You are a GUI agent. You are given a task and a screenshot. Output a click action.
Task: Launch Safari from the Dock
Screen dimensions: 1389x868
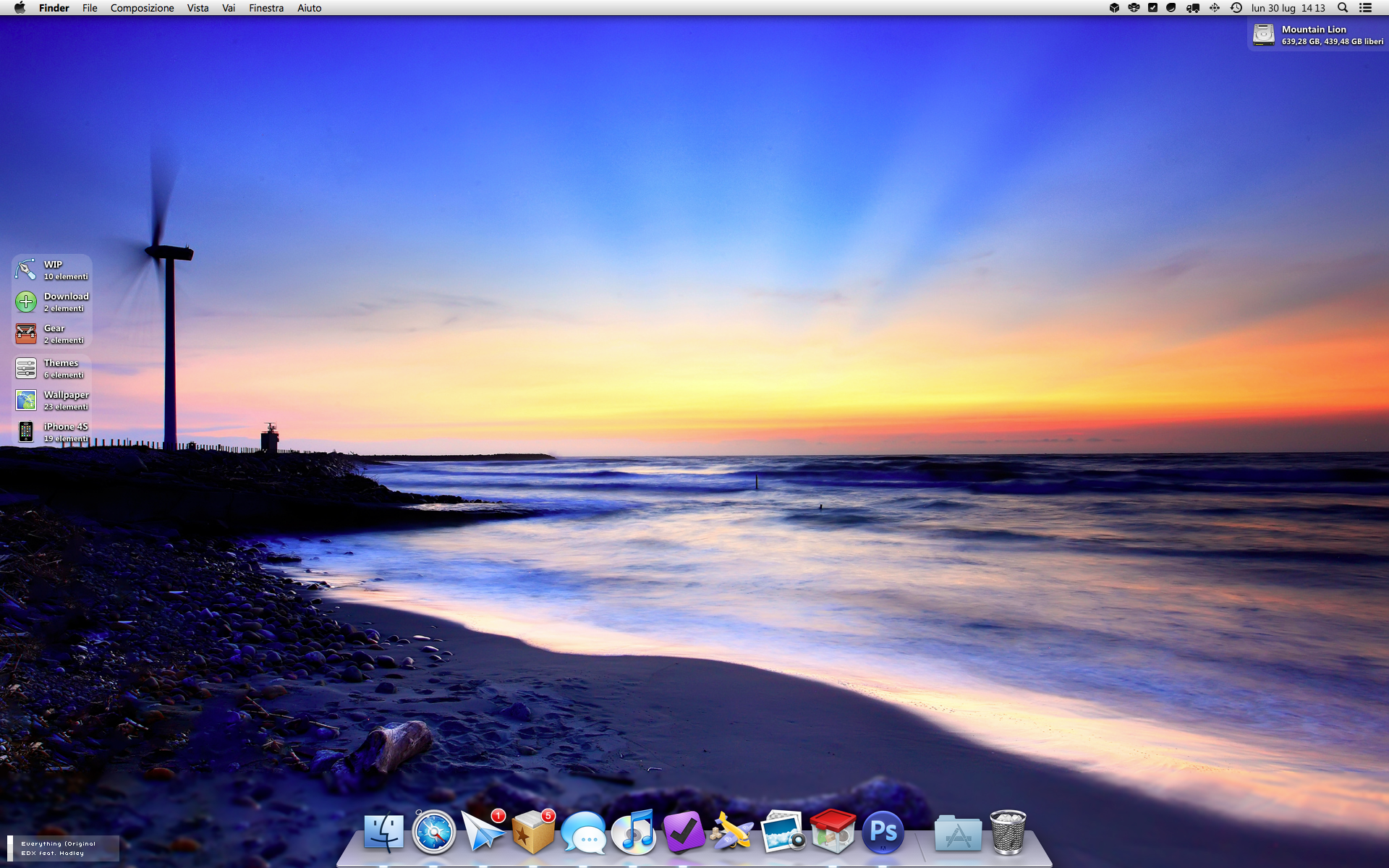tap(434, 832)
